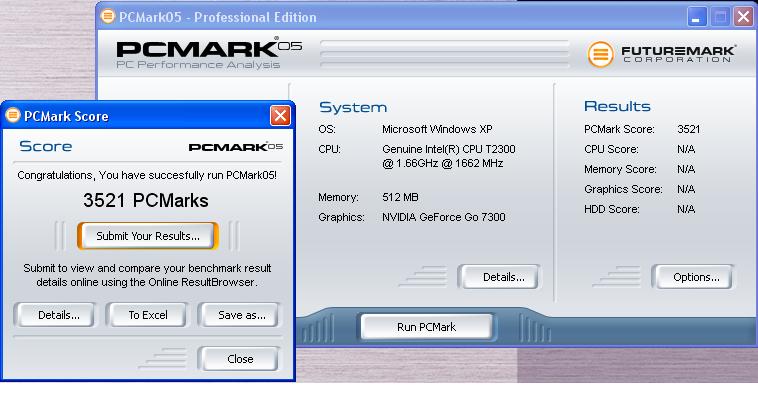
Task: Minimize the PCMark05 Professional Edition window
Action: 697,17
